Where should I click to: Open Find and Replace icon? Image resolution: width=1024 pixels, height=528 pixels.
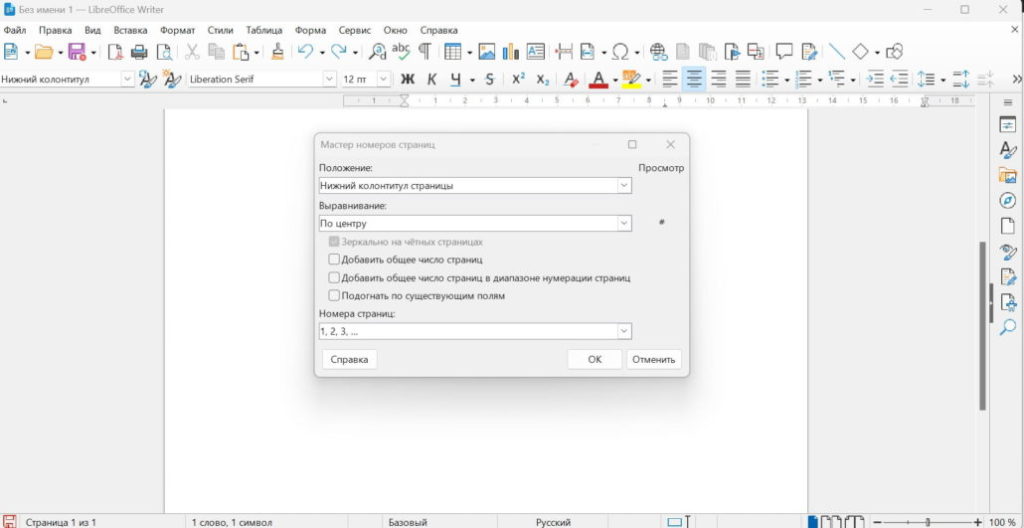(377, 52)
